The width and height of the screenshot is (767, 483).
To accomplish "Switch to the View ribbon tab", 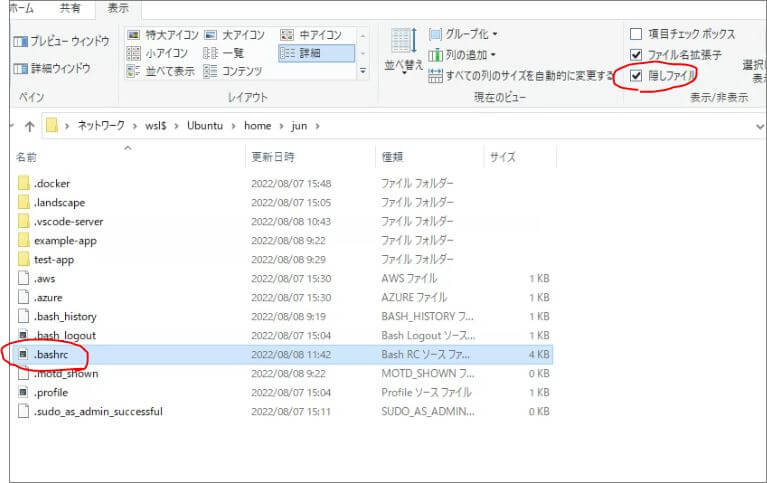I will point(118,8).
